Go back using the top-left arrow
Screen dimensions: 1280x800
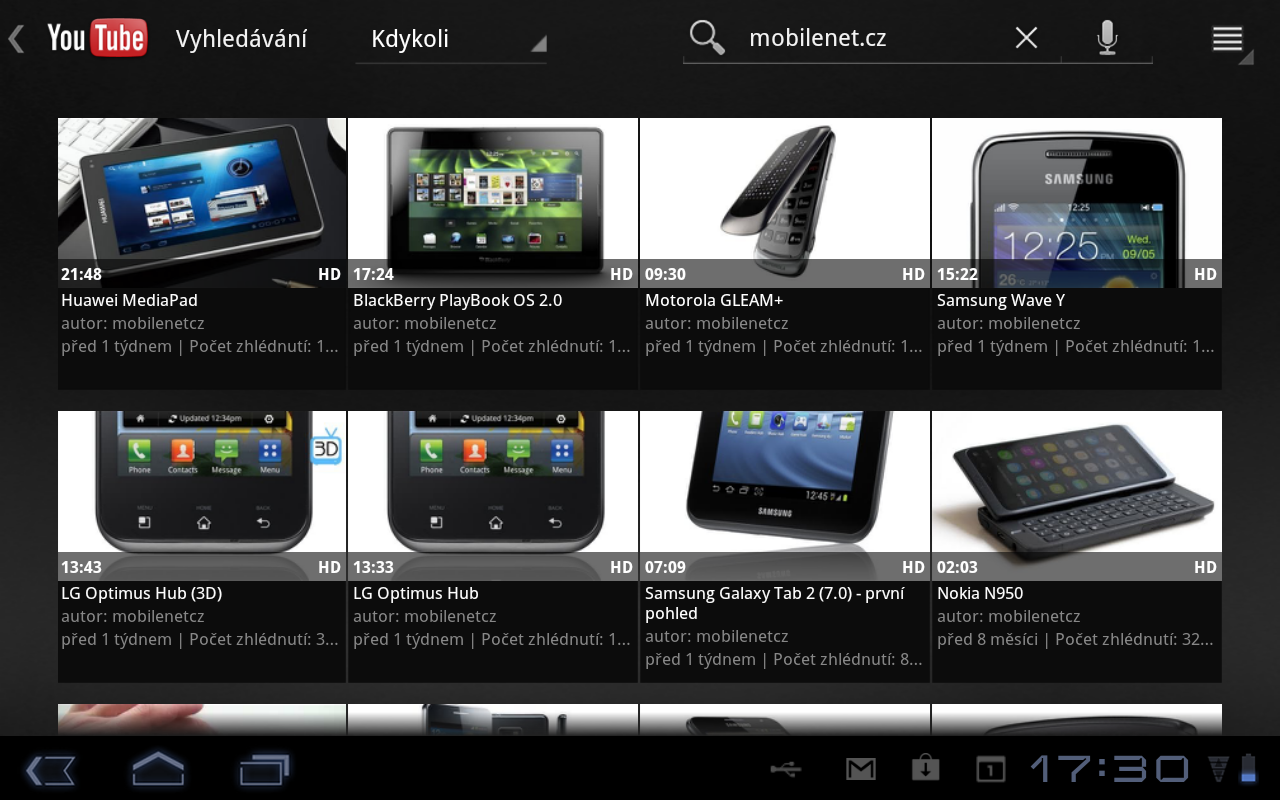click(x=15, y=37)
